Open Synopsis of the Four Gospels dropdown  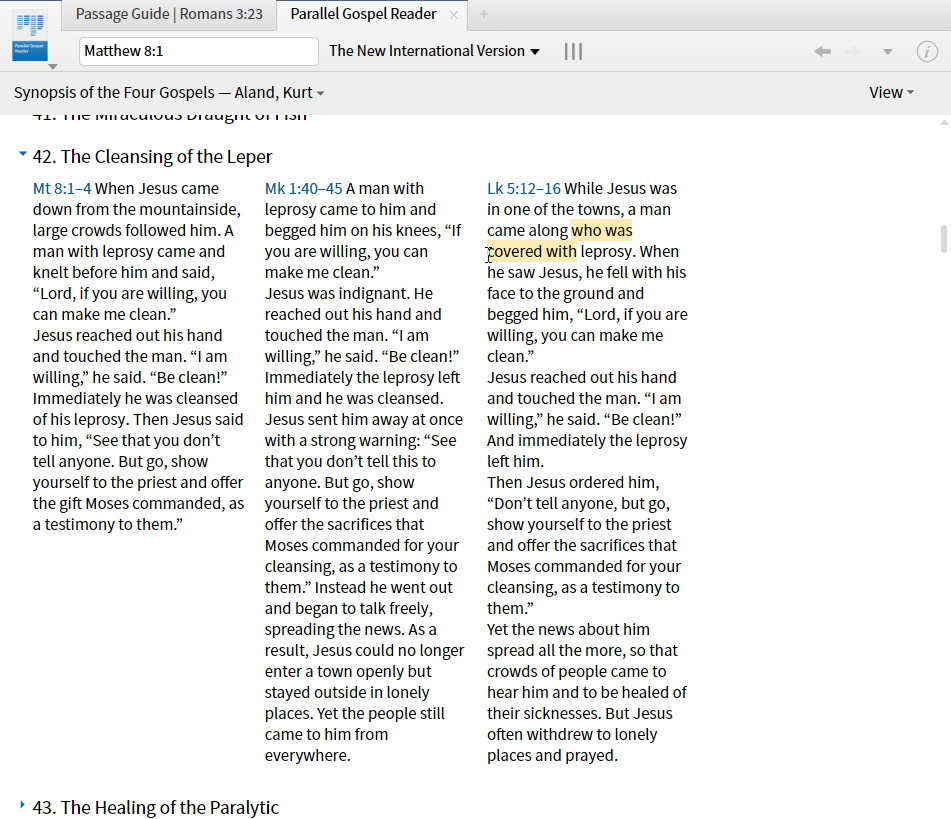pyautogui.click(x=169, y=92)
